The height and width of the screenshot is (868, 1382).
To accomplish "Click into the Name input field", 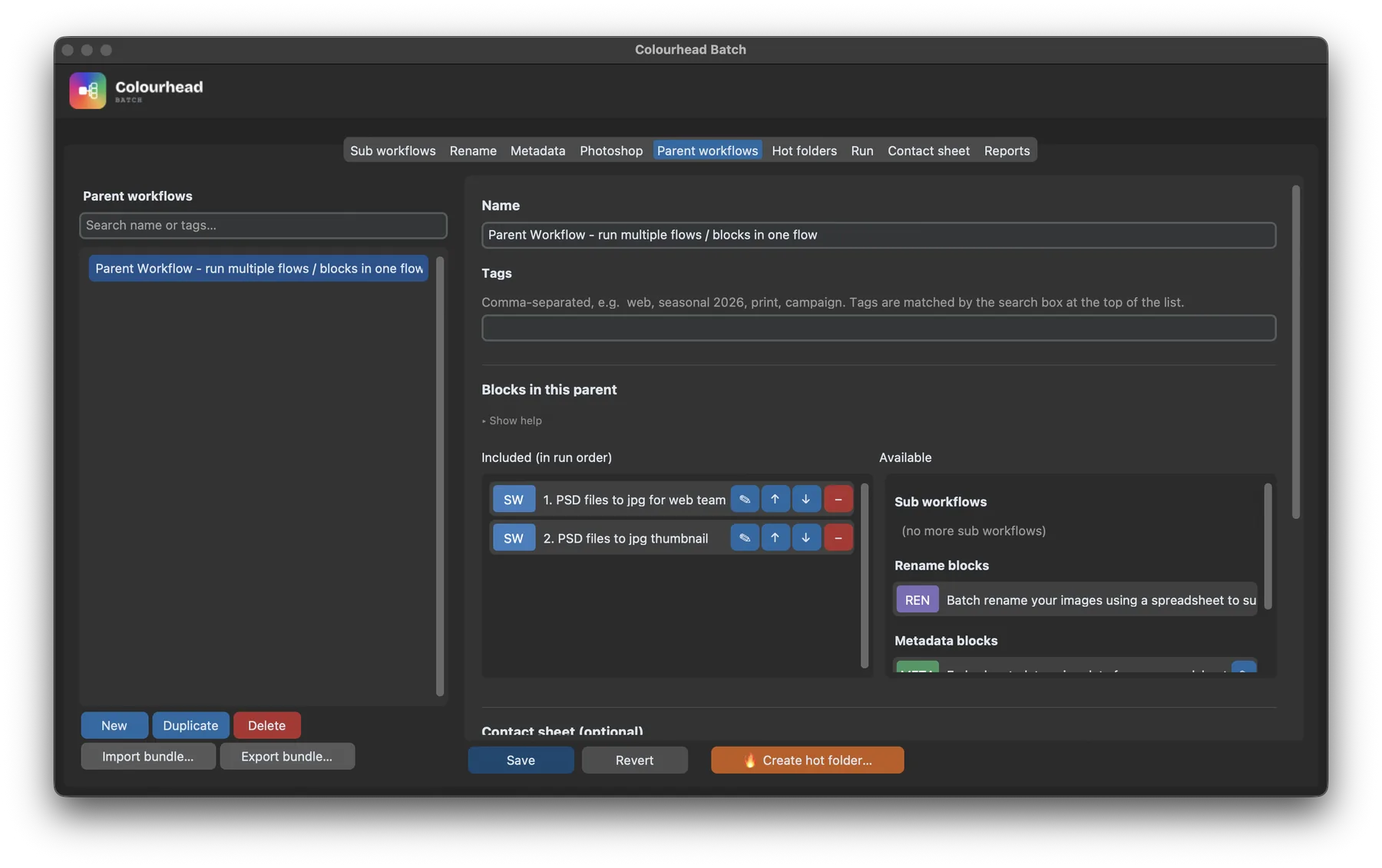I will [878, 235].
